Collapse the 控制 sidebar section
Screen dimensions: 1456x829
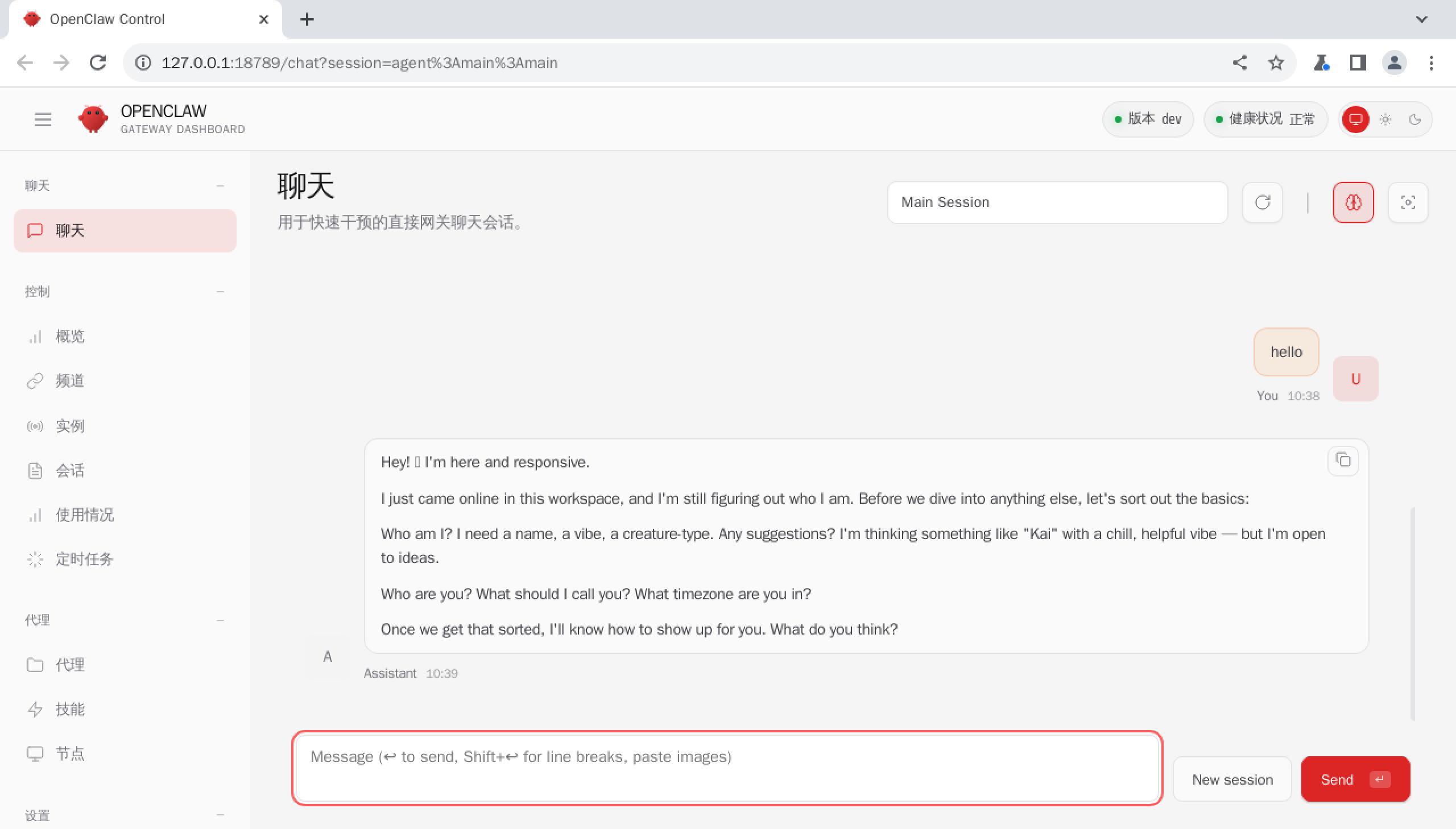click(x=220, y=292)
